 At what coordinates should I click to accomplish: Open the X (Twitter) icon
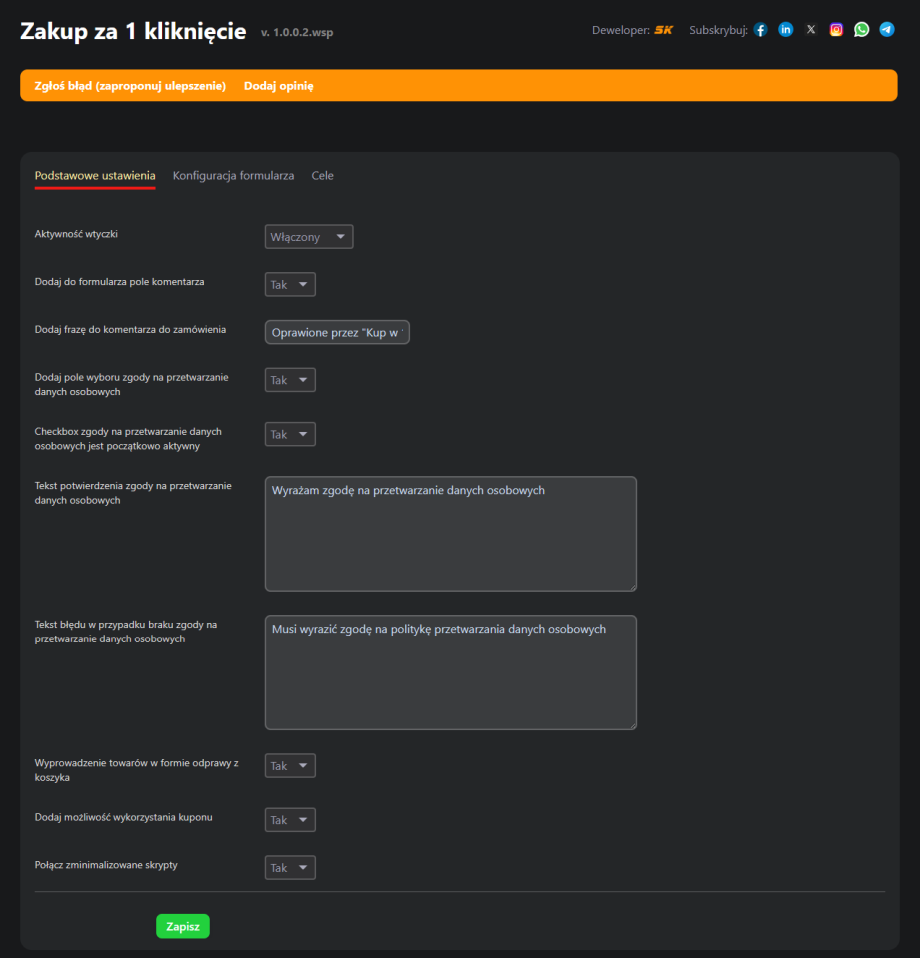[811, 30]
